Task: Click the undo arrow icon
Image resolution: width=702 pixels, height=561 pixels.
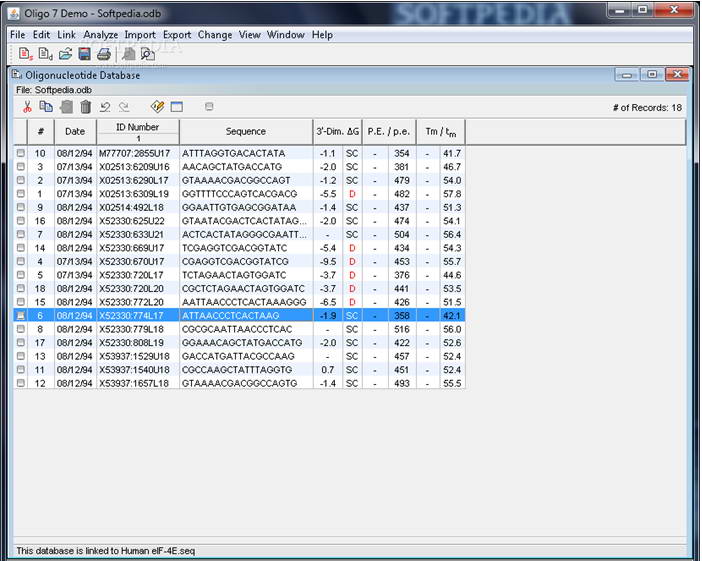Action: click(x=105, y=107)
